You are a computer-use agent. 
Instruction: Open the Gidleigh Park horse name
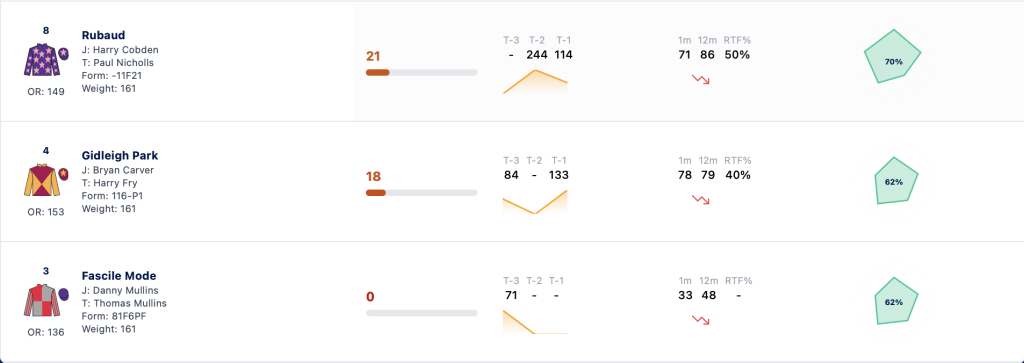click(x=120, y=155)
